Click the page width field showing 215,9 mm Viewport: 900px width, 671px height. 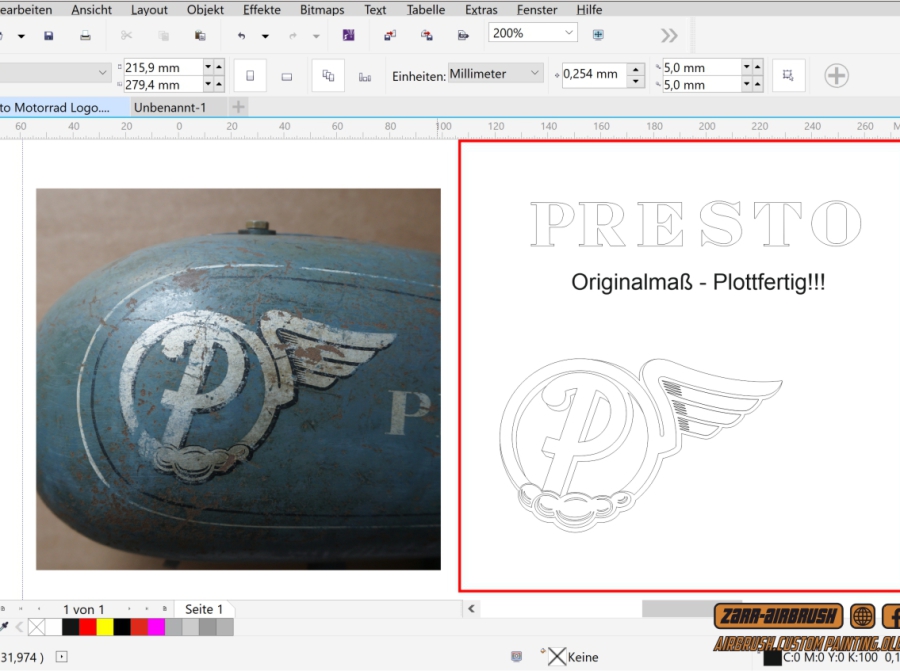click(162, 67)
